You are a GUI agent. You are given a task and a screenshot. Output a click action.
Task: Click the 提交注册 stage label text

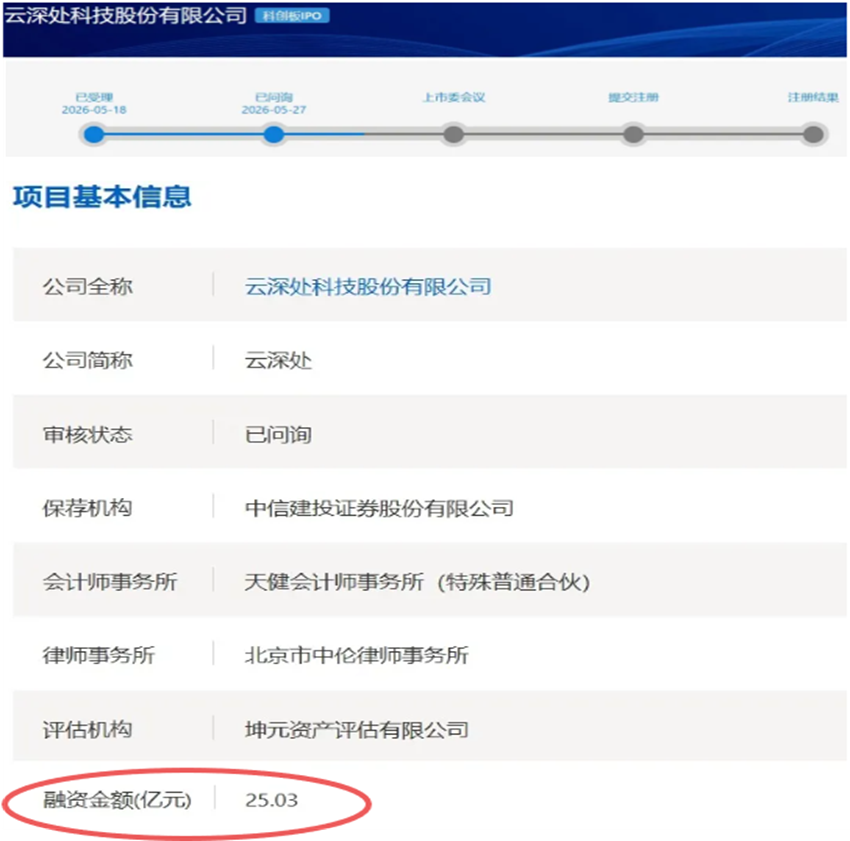tap(633, 97)
